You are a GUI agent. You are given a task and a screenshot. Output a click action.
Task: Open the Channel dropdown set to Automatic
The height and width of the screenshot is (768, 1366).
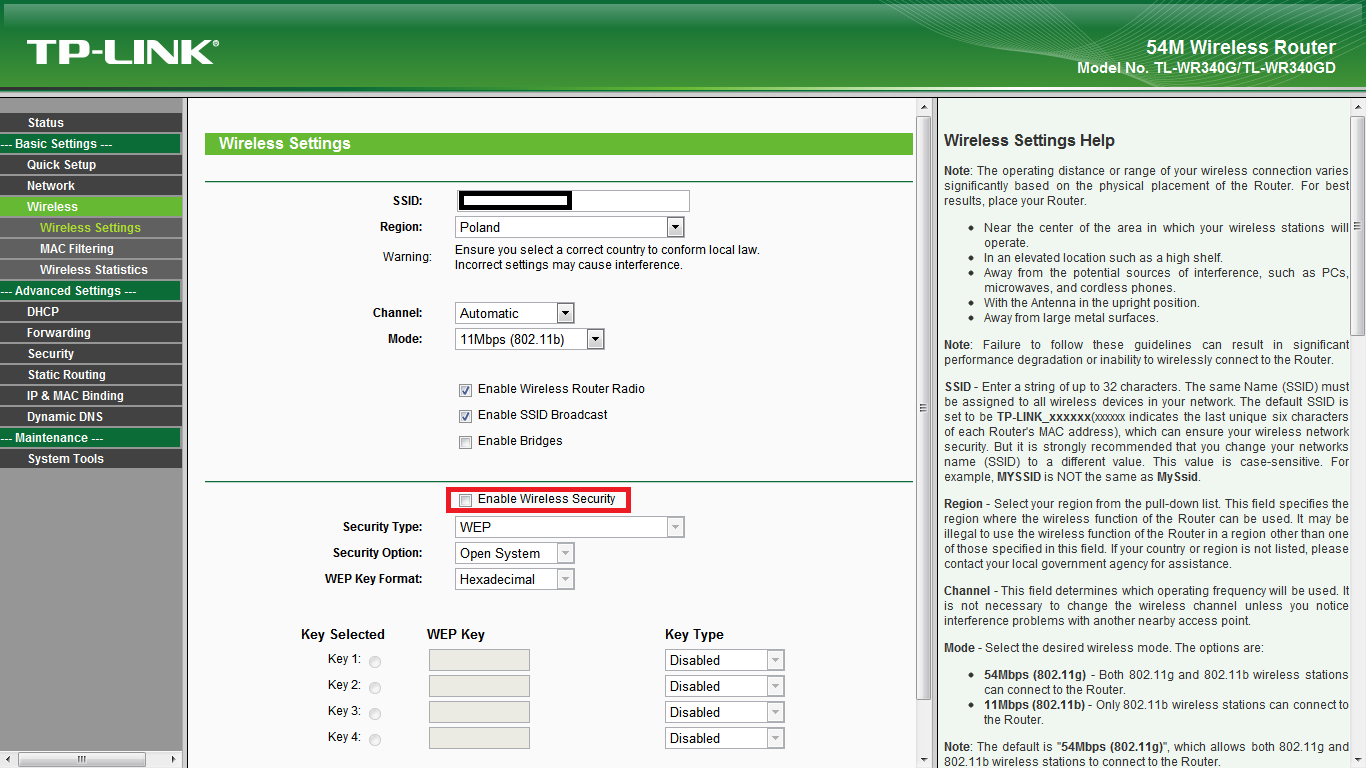click(515, 313)
